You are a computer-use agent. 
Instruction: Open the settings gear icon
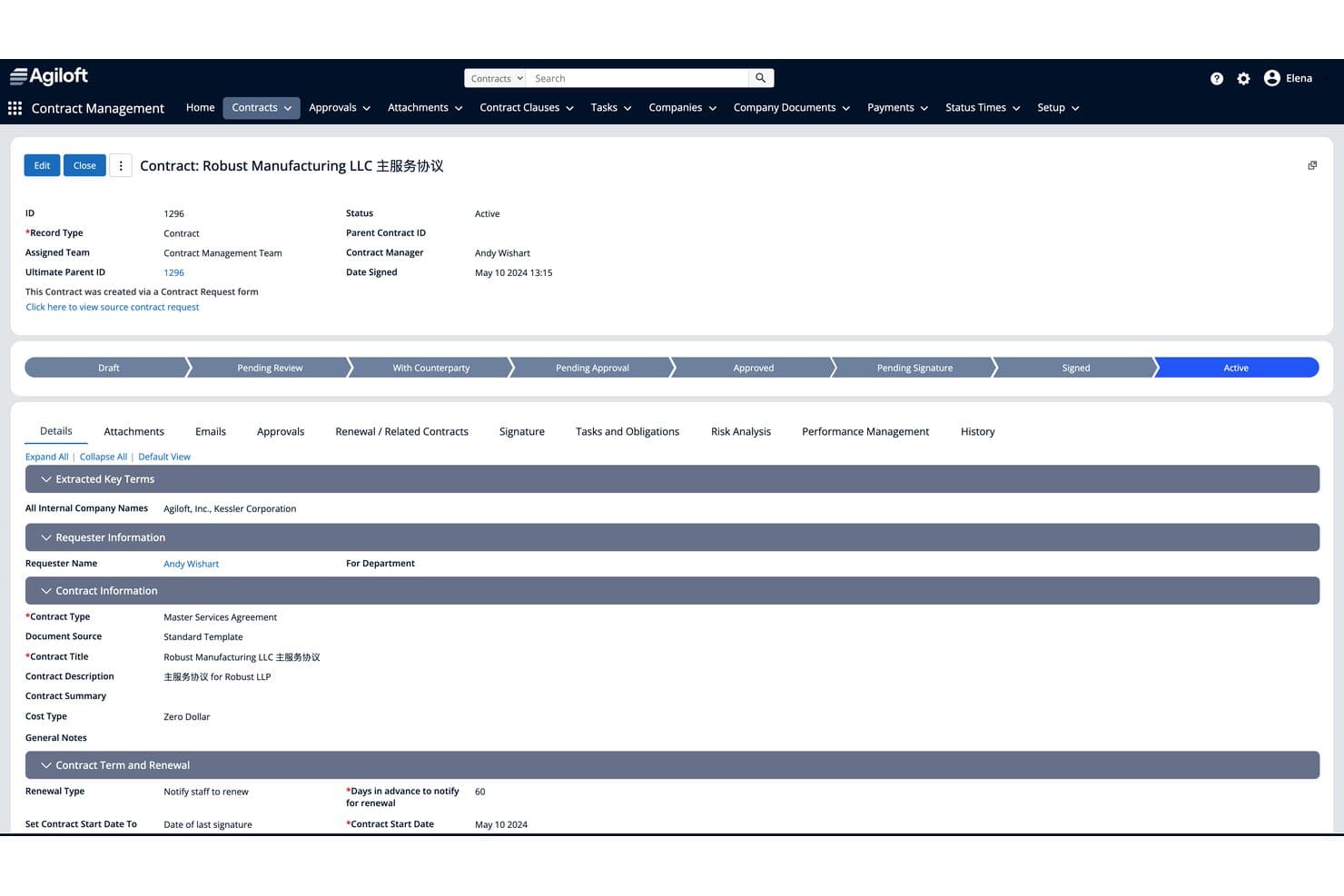click(x=1243, y=79)
